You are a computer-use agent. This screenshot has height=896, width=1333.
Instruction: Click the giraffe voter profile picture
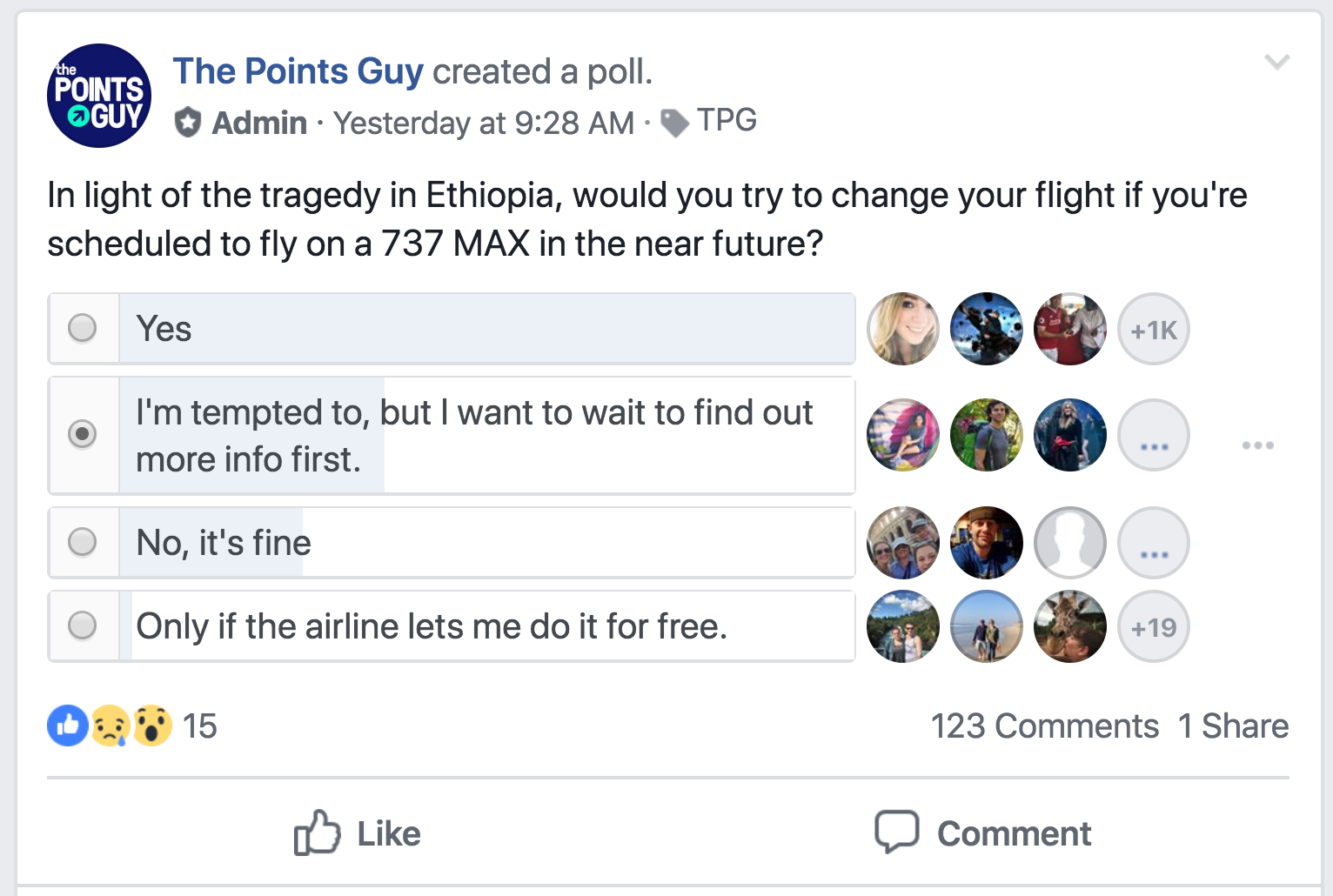[1070, 627]
